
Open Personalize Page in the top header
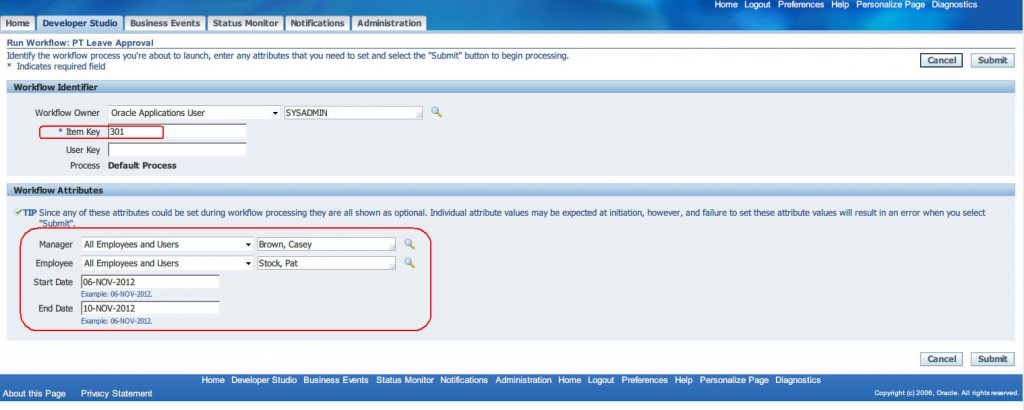pyautogui.click(x=891, y=5)
